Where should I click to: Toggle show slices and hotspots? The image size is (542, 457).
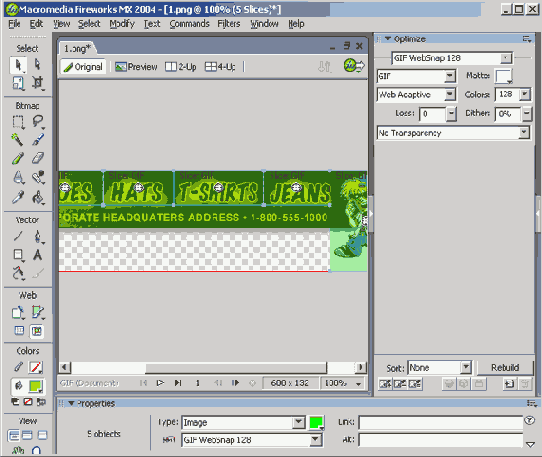point(37,331)
